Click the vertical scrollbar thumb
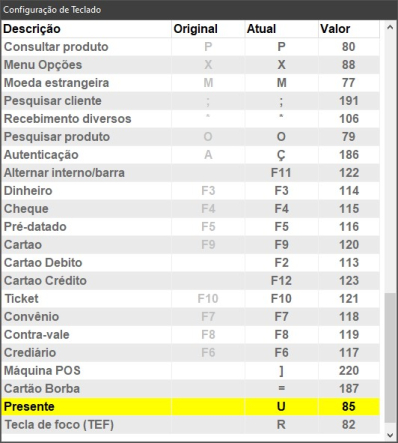Image resolution: width=398 pixels, height=443 pixels. point(390,358)
